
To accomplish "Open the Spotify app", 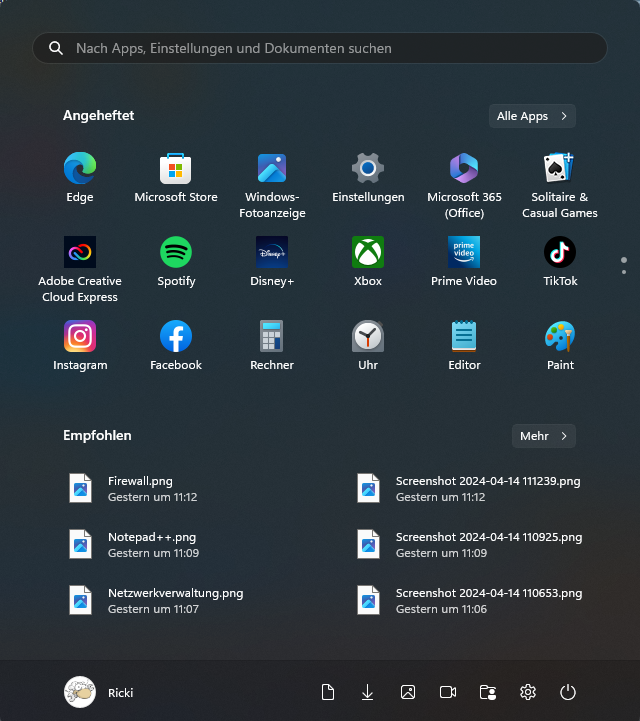I will 176,253.
